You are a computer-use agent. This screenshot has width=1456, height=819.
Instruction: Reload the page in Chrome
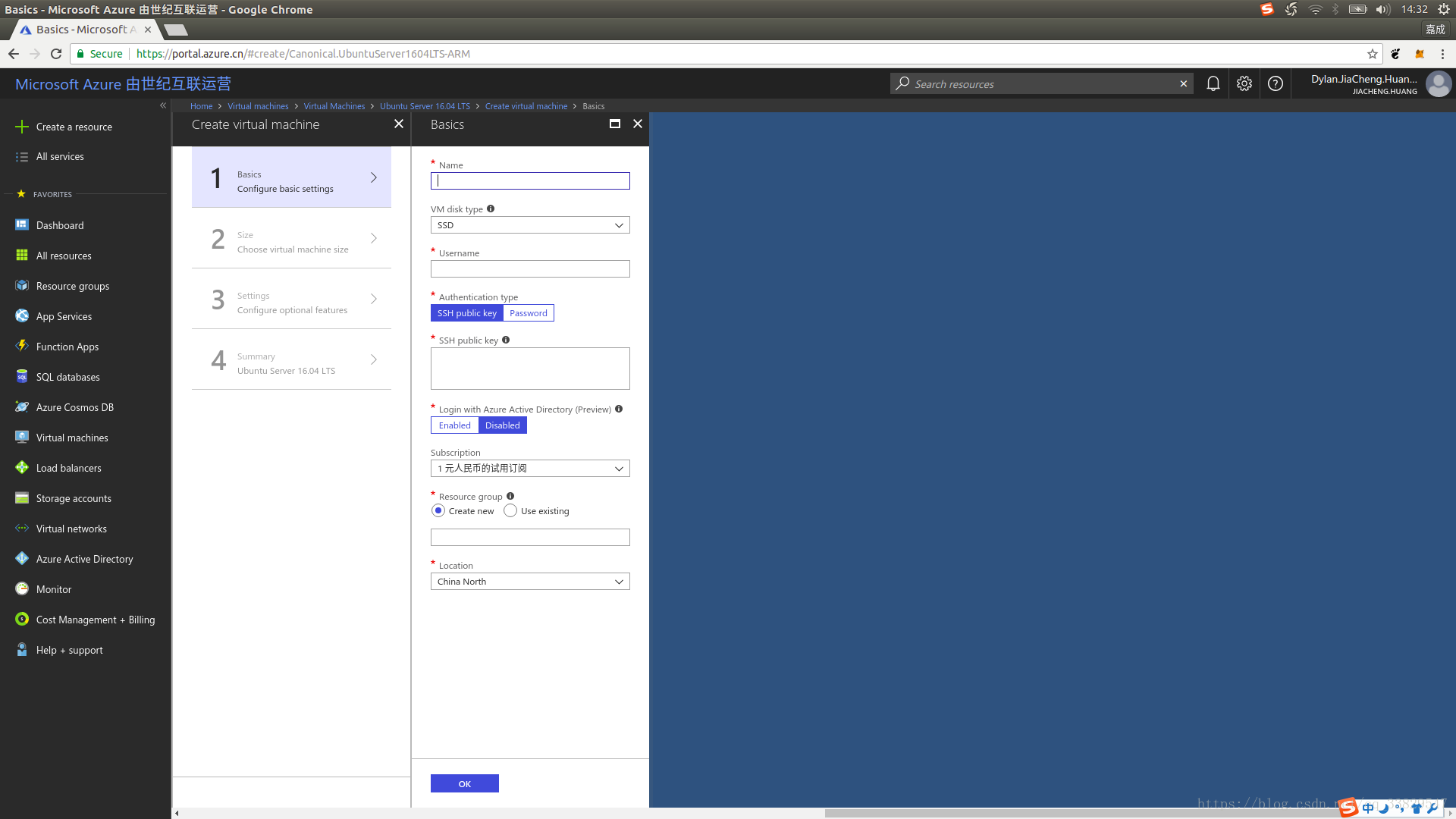(56, 54)
